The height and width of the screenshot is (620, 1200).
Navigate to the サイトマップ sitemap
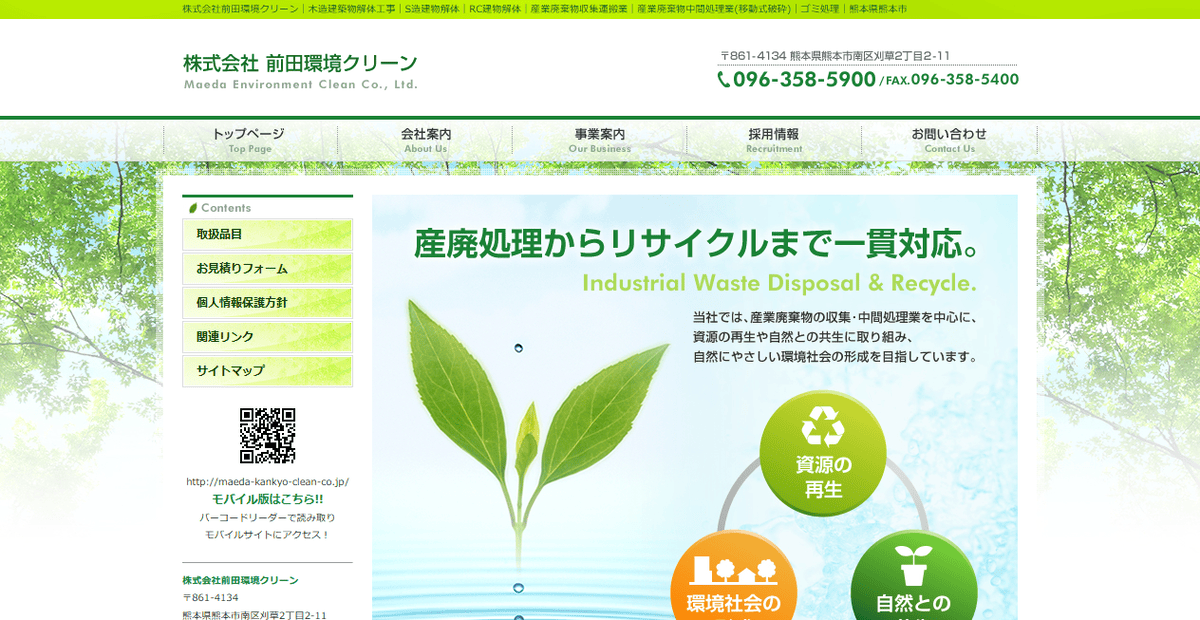[x=267, y=371]
